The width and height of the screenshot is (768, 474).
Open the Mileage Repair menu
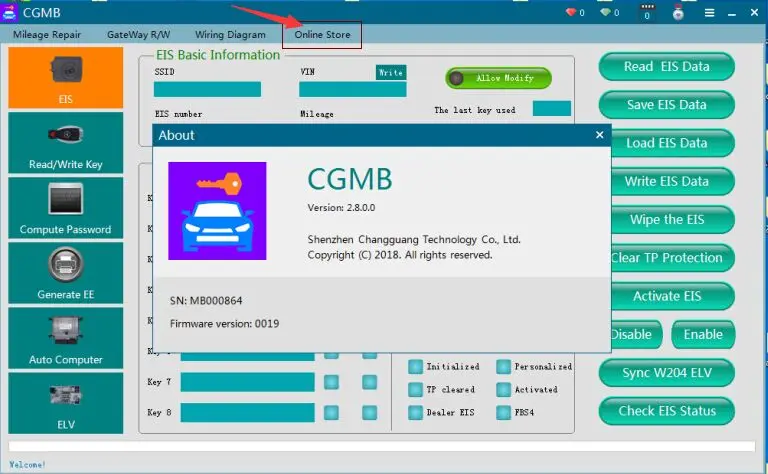coord(47,35)
